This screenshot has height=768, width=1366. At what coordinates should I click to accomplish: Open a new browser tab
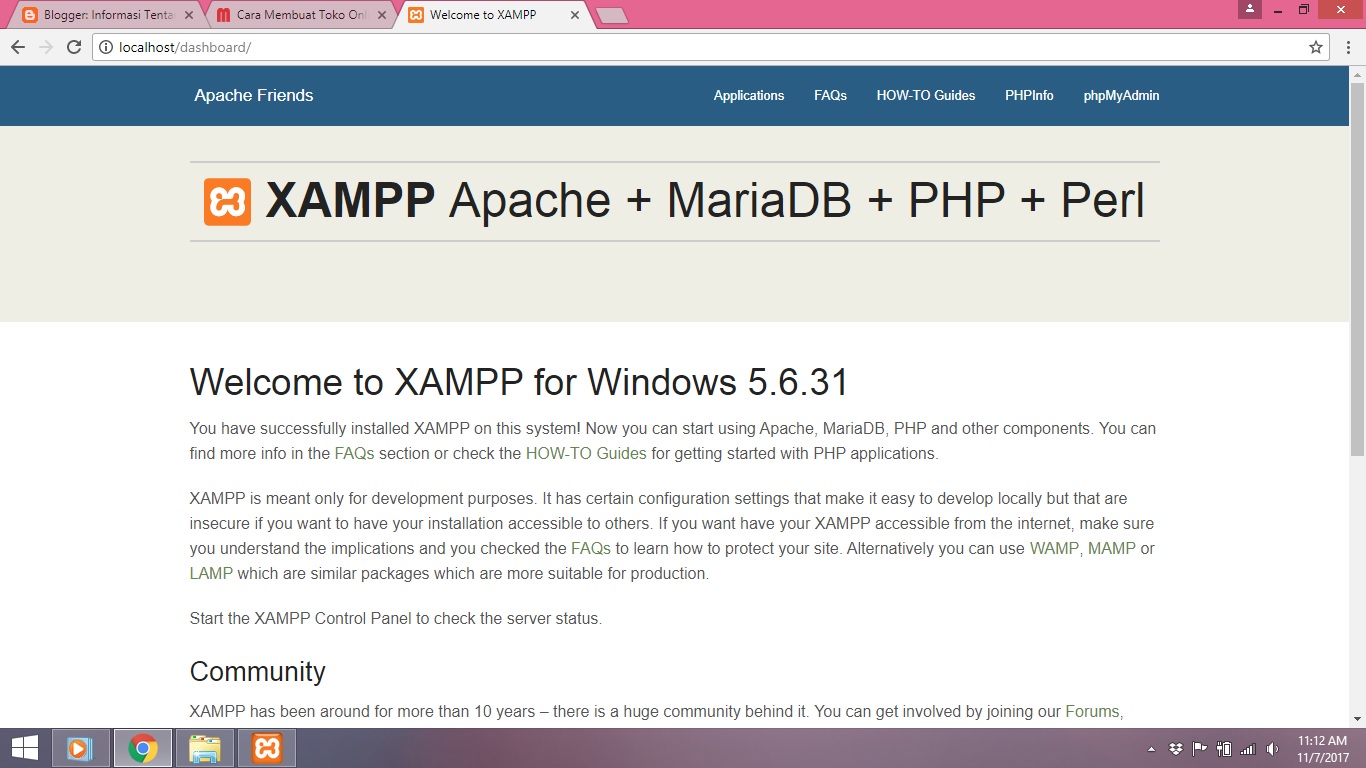tap(611, 15)
